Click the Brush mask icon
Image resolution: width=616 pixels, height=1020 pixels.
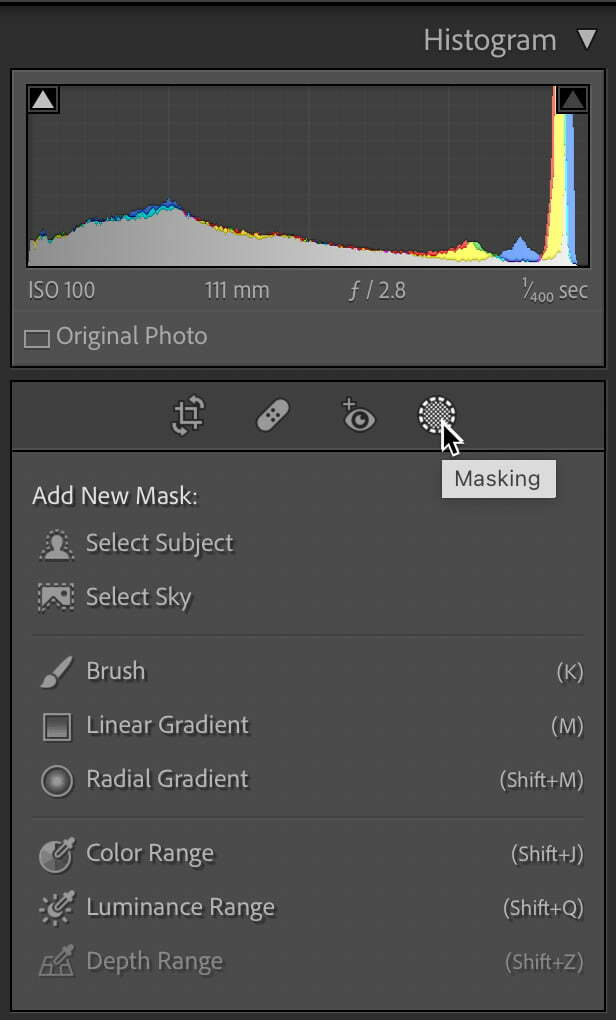click(56, 671)
